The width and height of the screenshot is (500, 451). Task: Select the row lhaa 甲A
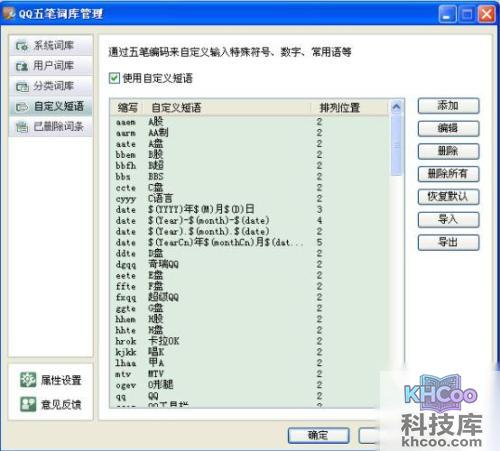[x=250, y=363]
